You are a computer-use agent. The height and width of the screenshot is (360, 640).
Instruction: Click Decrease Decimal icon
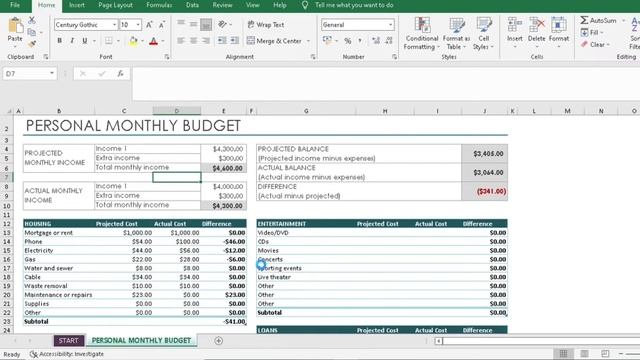pyautogui.click(x=389, y=41)
